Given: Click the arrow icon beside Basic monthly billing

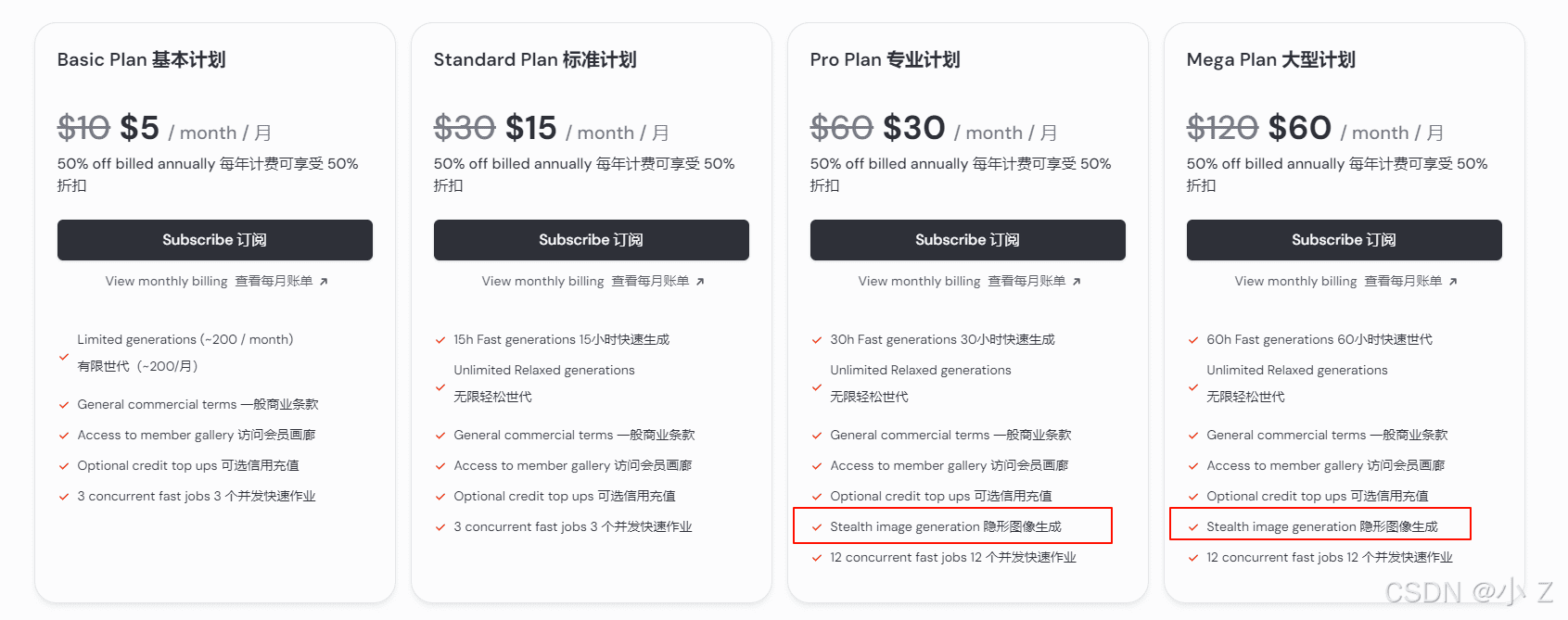Looking at the screenshot, I should pos(324,282).
